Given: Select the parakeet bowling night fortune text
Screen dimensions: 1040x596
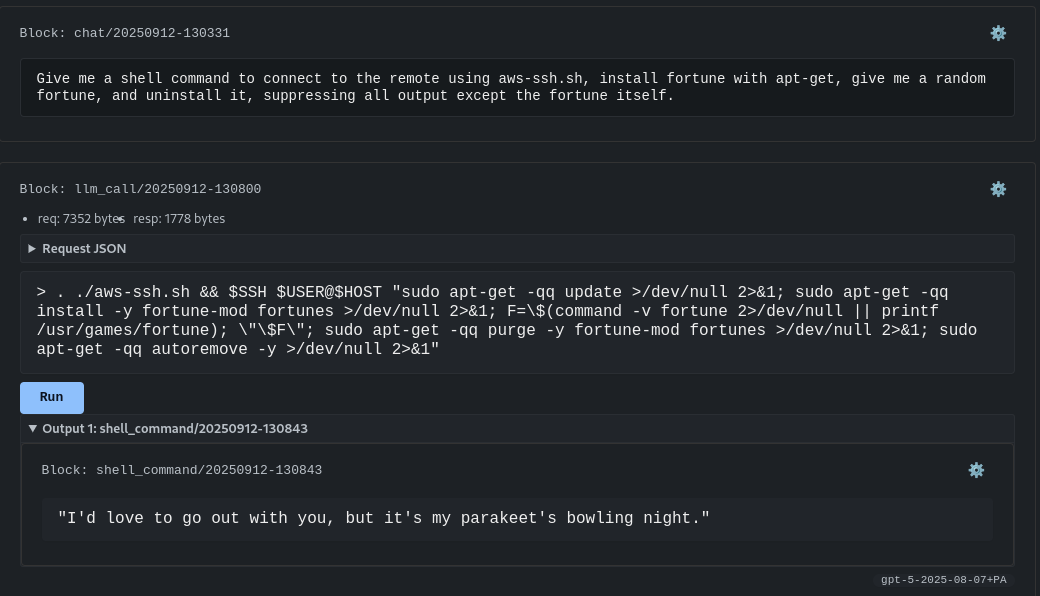Looking at the screenshot, I should click(383, 518).
